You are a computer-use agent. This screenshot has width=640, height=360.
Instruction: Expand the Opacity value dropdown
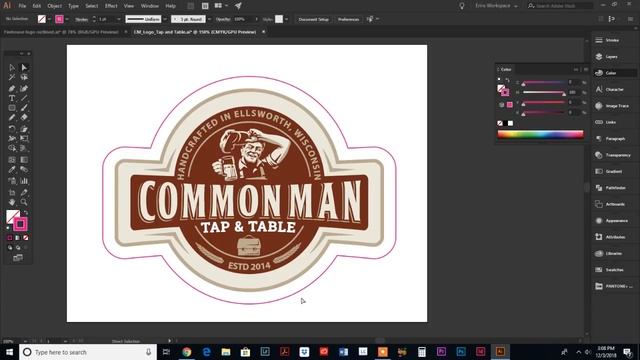256,19
